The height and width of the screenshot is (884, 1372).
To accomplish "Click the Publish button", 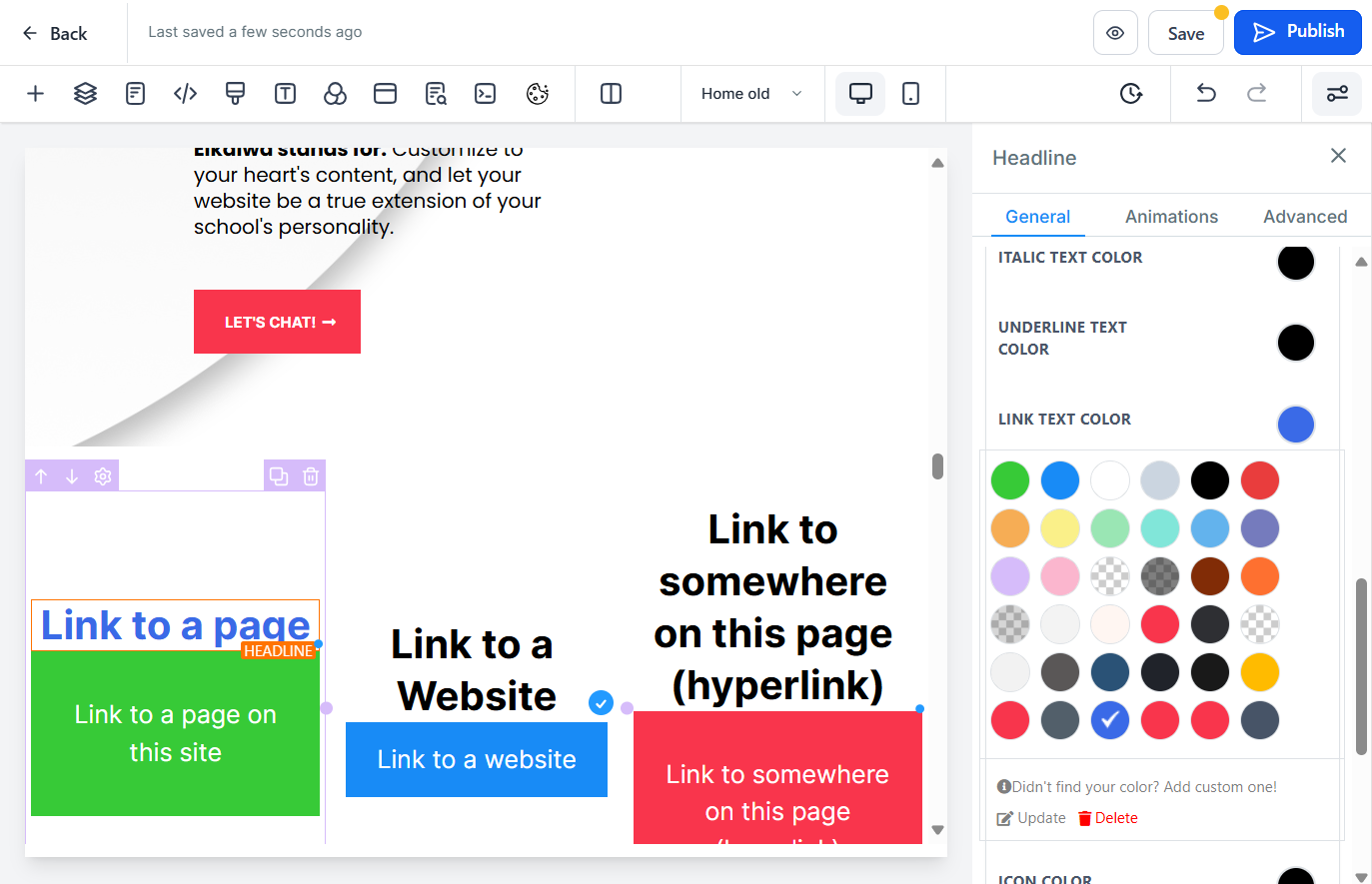I will coord(1298,32).
